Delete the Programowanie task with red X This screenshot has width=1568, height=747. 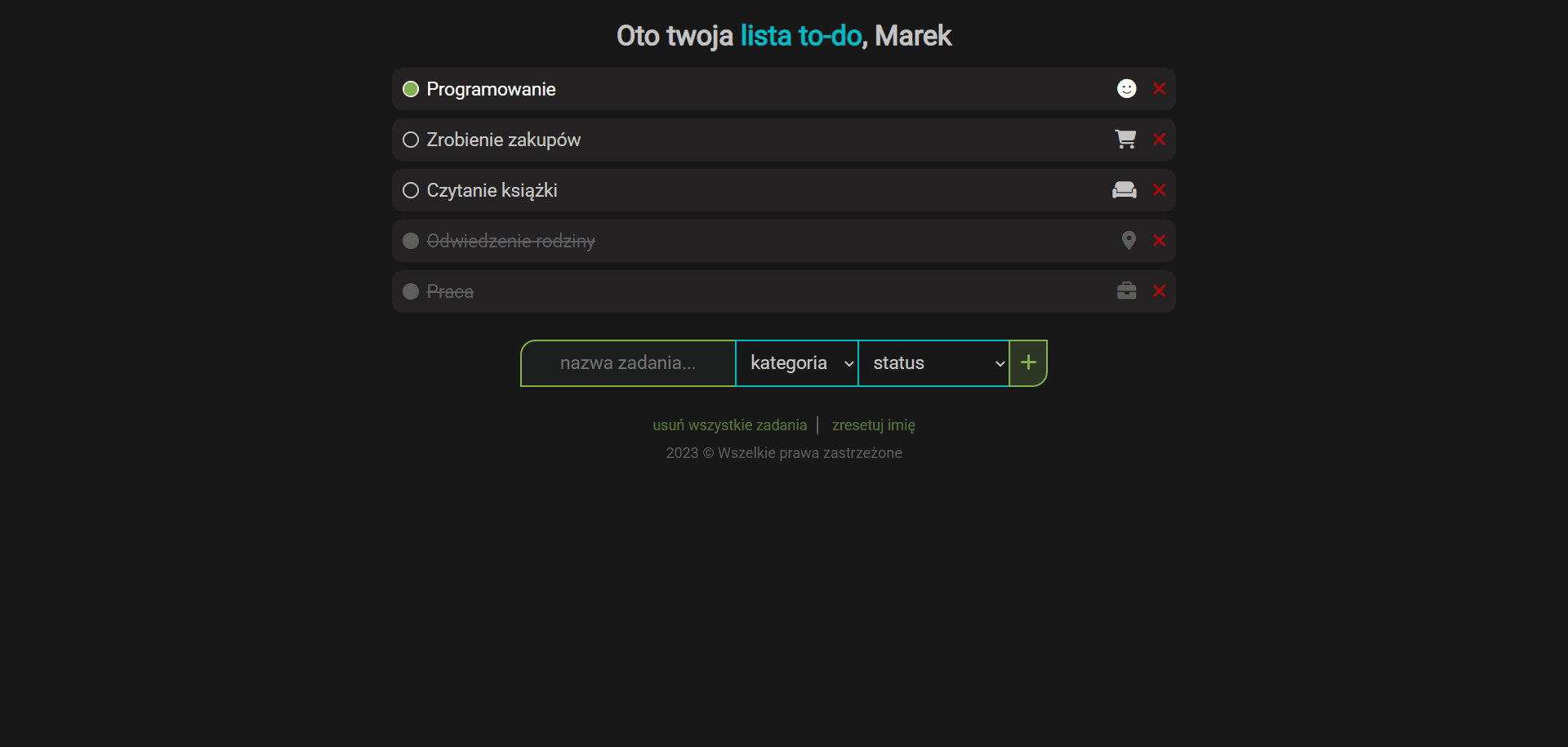coord(1159,88)
